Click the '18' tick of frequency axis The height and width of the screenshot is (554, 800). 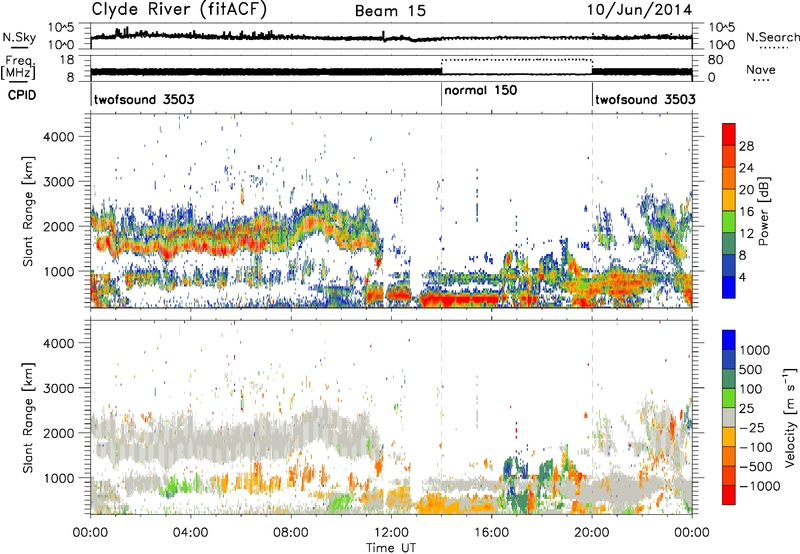67,60
